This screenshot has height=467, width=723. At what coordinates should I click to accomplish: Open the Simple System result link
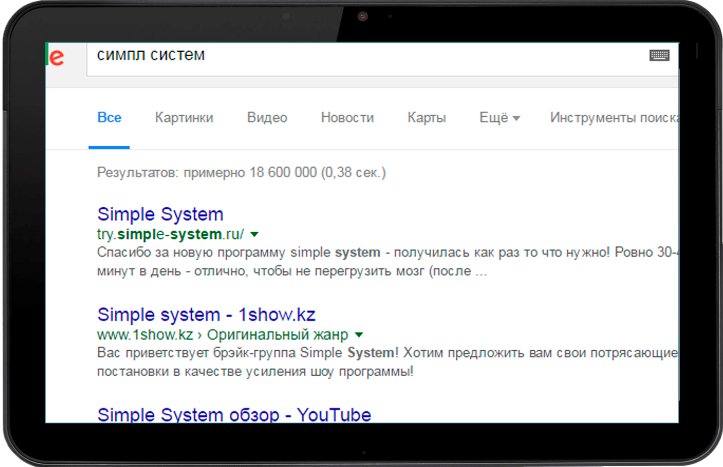point(160,214)
